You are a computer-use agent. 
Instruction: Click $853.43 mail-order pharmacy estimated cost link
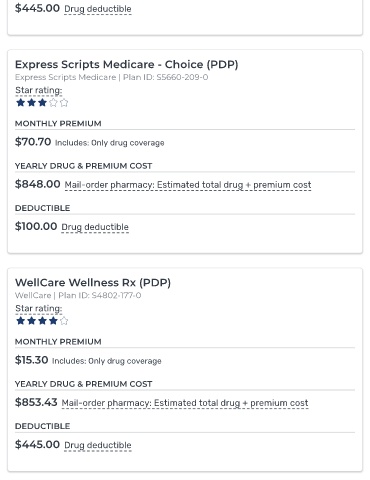coord(185,403)
